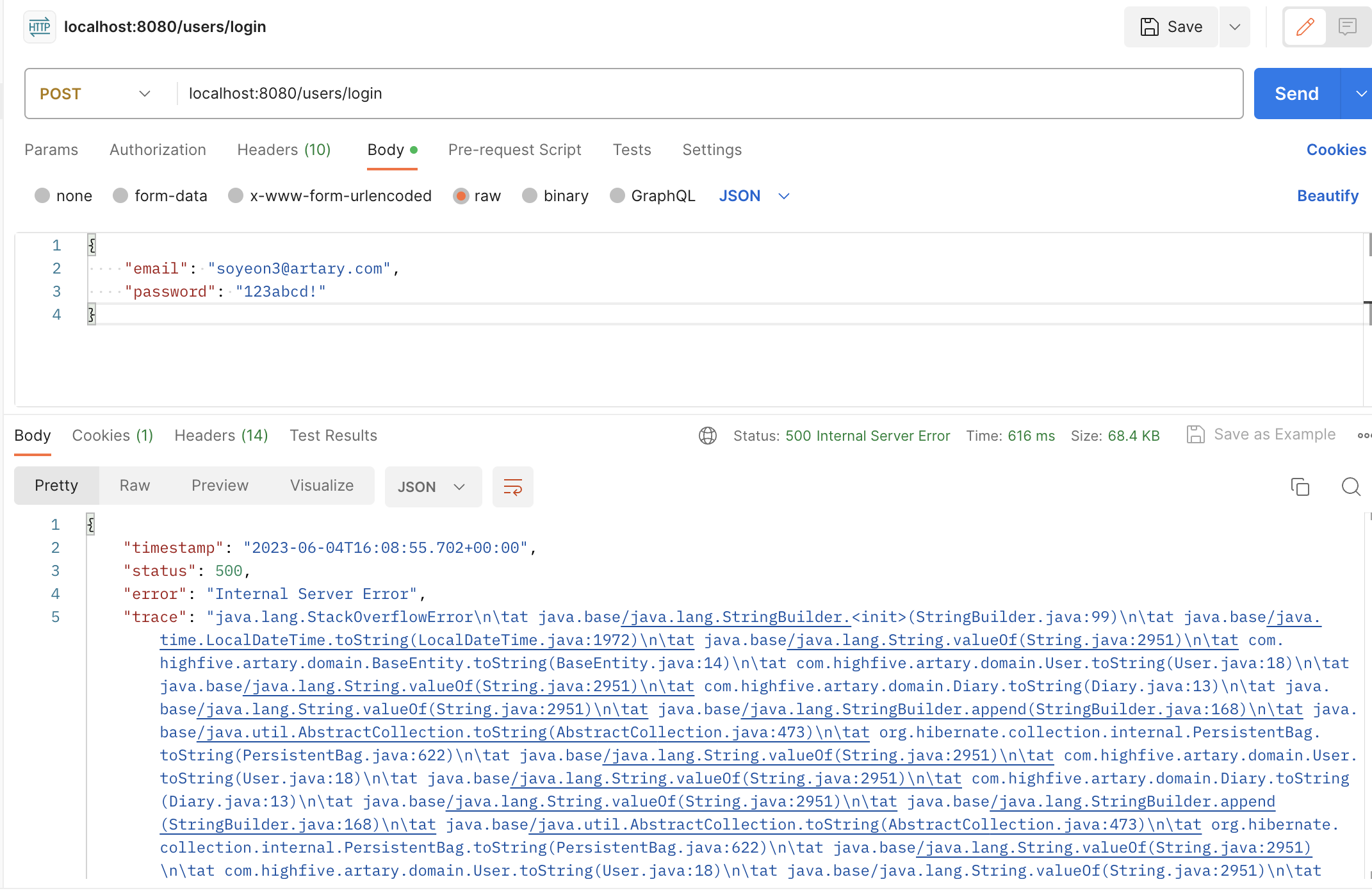Open response Headers (14) tab
The height and width of the screenshot is (893, 1372).
coord(221,436)
